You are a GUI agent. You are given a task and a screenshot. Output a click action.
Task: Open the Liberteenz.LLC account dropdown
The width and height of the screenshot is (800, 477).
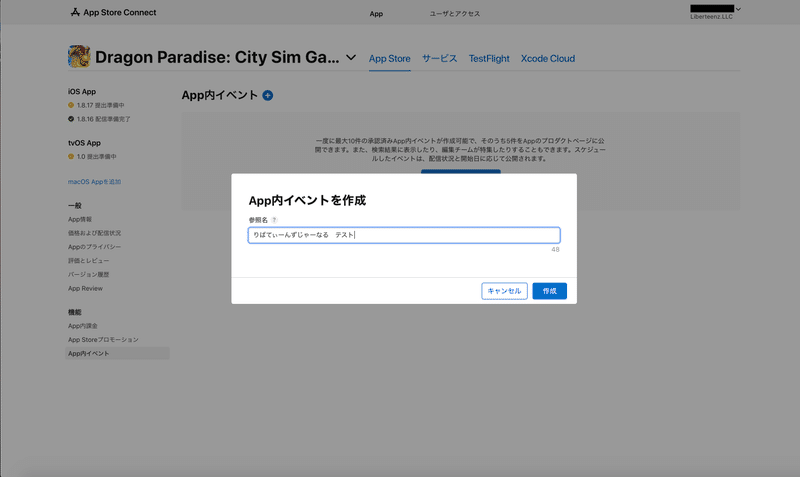pyautogui.click(x=715, y=12)
